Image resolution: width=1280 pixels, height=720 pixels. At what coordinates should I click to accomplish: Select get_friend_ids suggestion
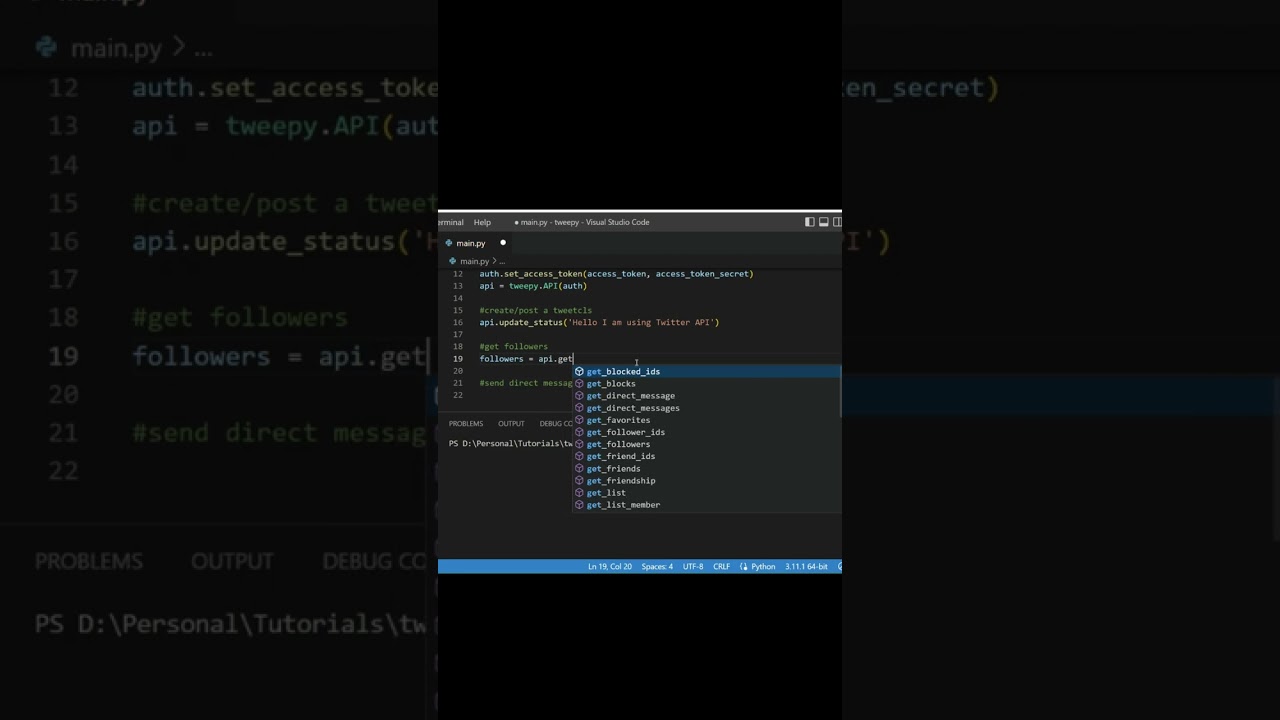coord(706,456)
